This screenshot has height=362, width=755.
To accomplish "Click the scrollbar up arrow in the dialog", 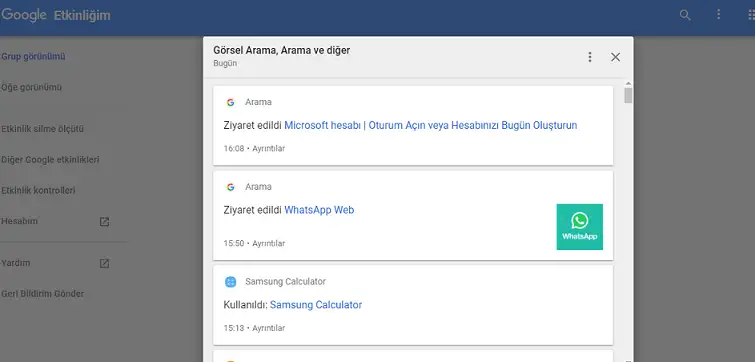I will pos(628,84).
